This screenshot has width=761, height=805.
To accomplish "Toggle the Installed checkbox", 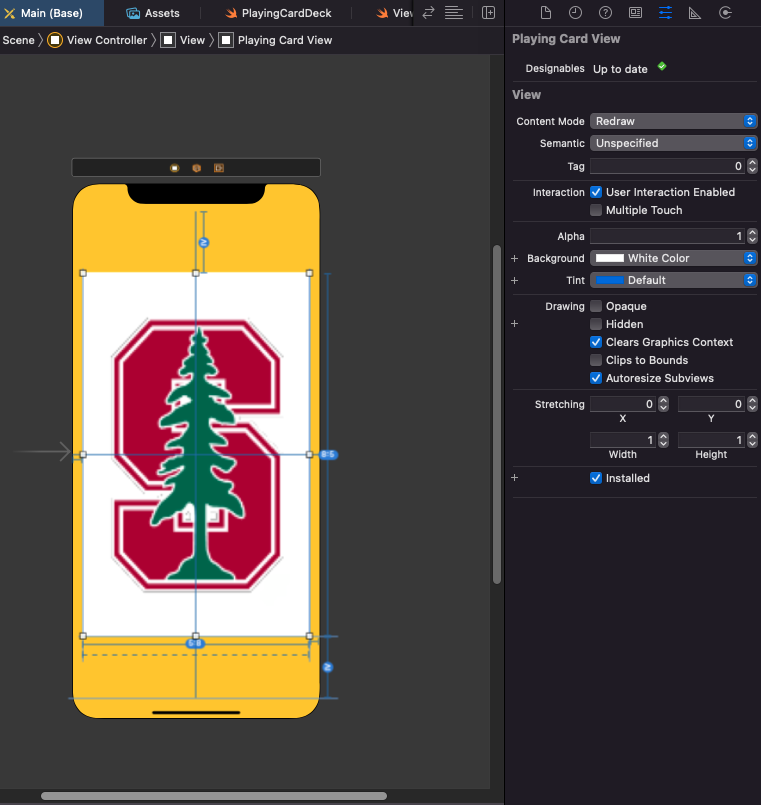I will pyautogui.click(x=596, y=478).
